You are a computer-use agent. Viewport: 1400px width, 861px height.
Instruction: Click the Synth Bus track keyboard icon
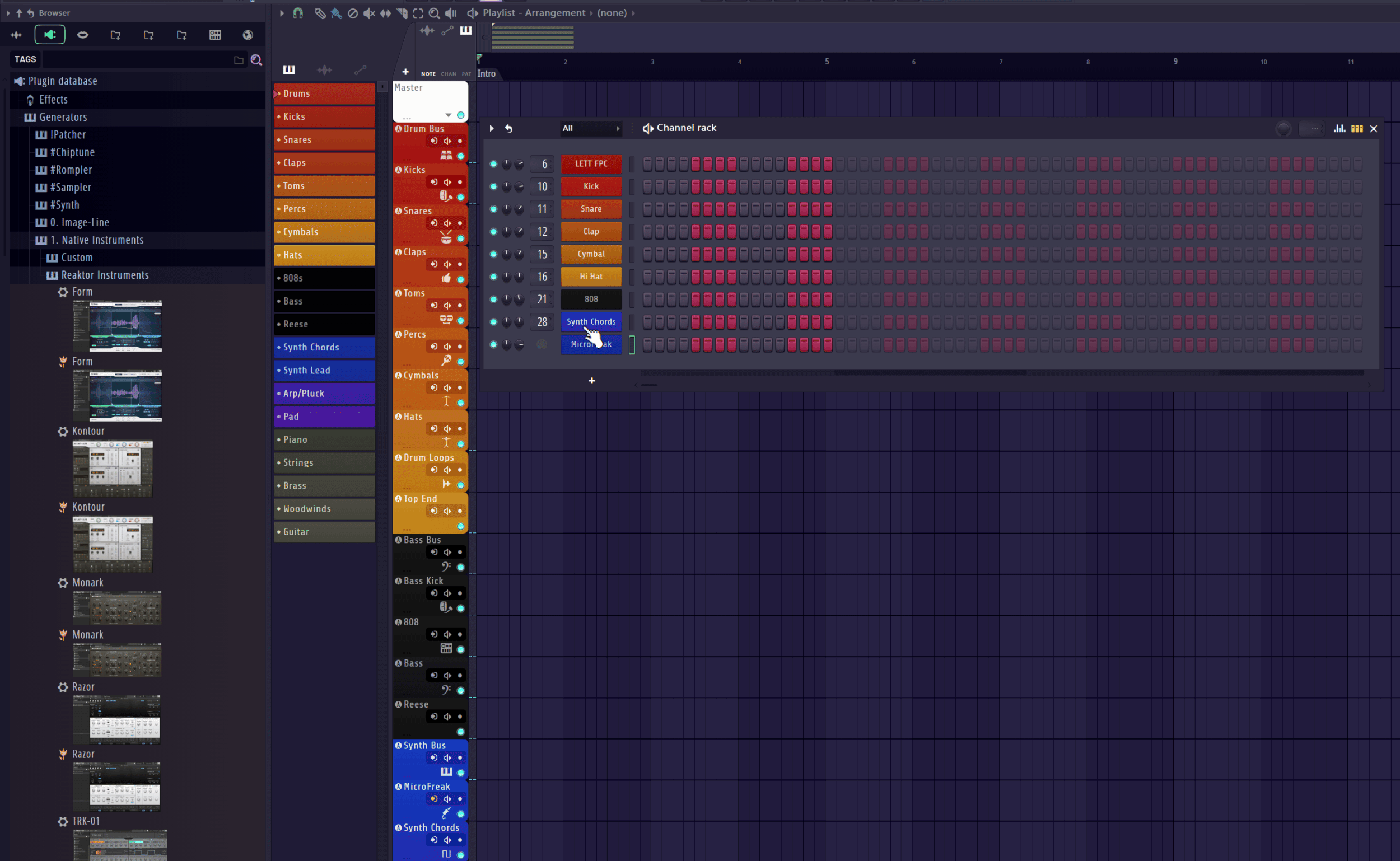[446, 771]
